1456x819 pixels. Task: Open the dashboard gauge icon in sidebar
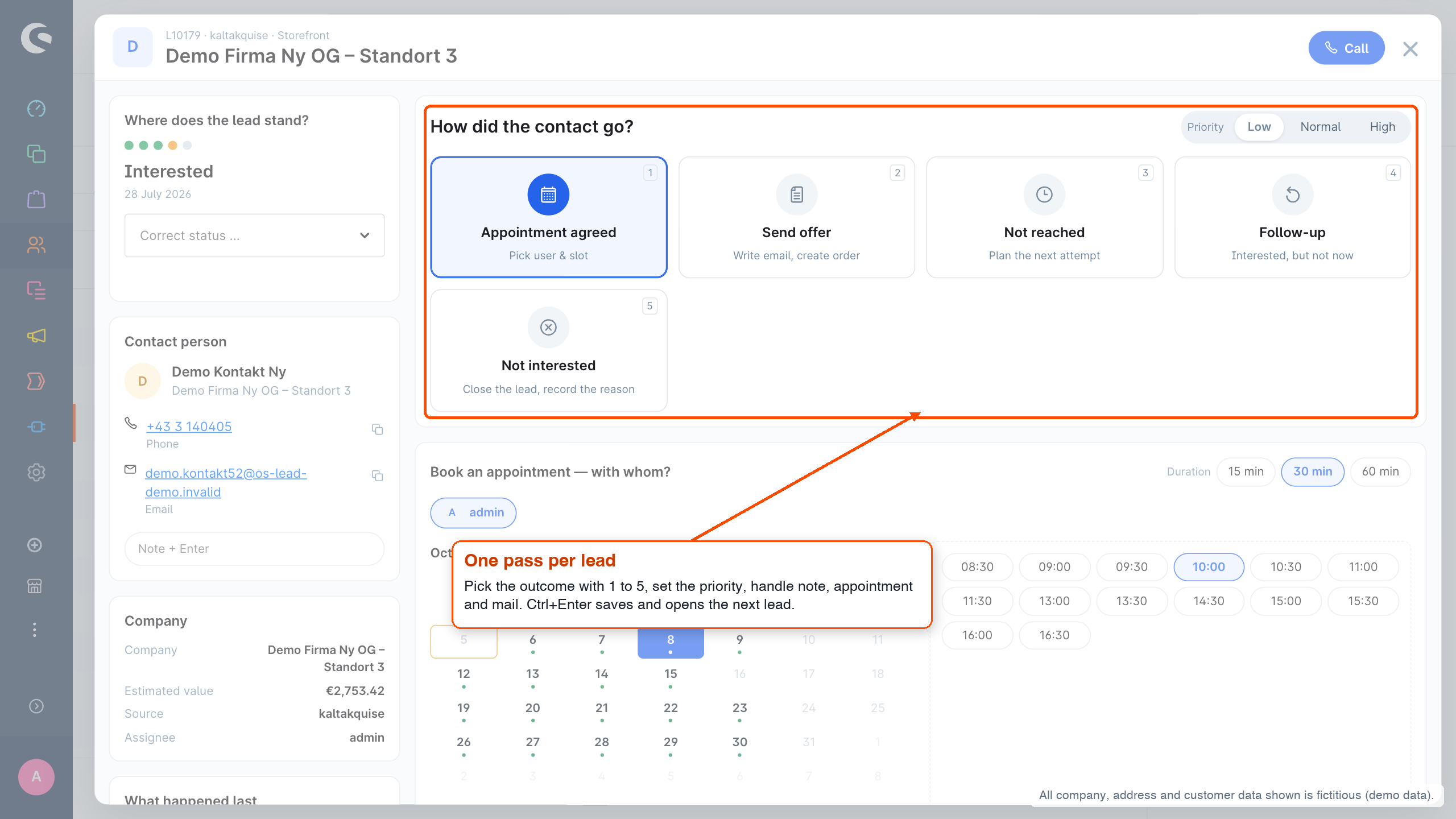(x=36, y=109)
